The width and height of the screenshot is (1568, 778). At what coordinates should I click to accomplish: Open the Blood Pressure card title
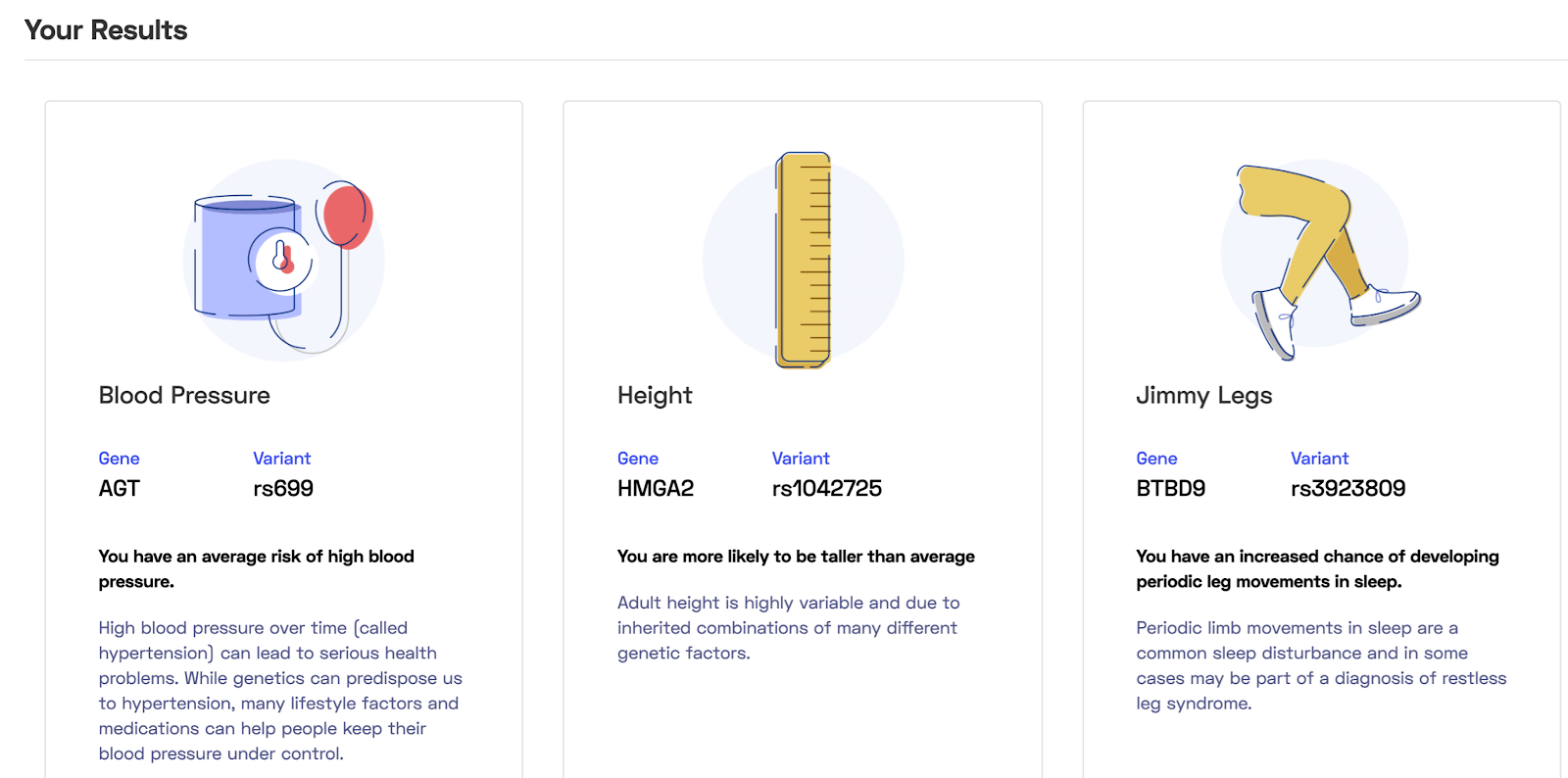point(184,395)
